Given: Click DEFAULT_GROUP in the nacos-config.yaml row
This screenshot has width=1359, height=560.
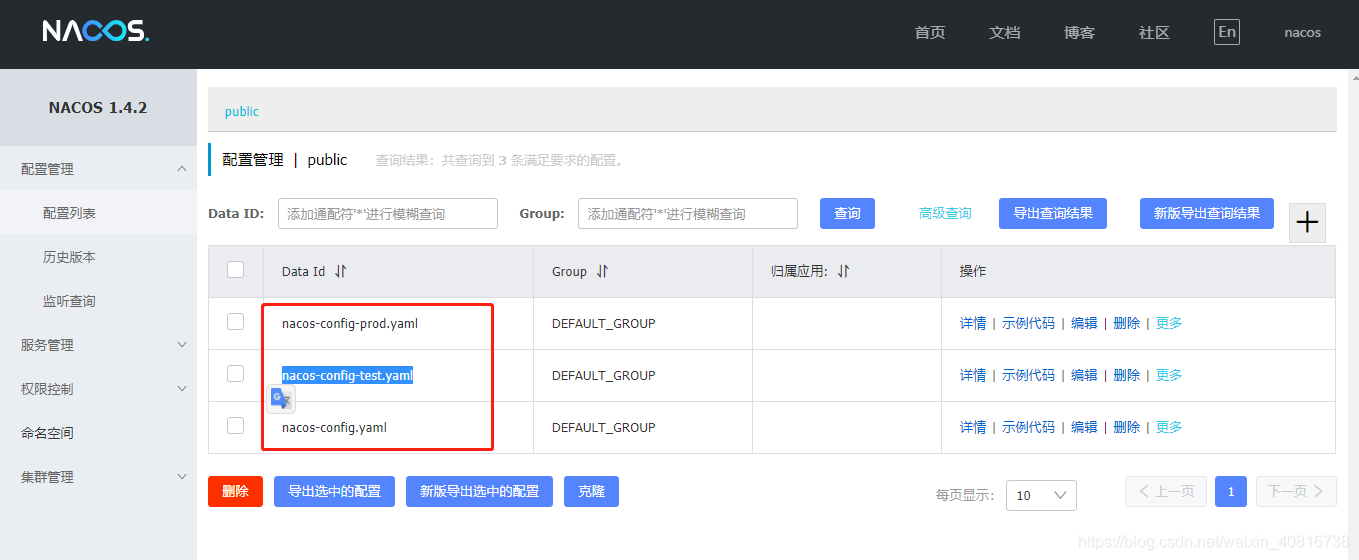Looking at the screenshot, I should pyautogui.click(x=603, y=427).
